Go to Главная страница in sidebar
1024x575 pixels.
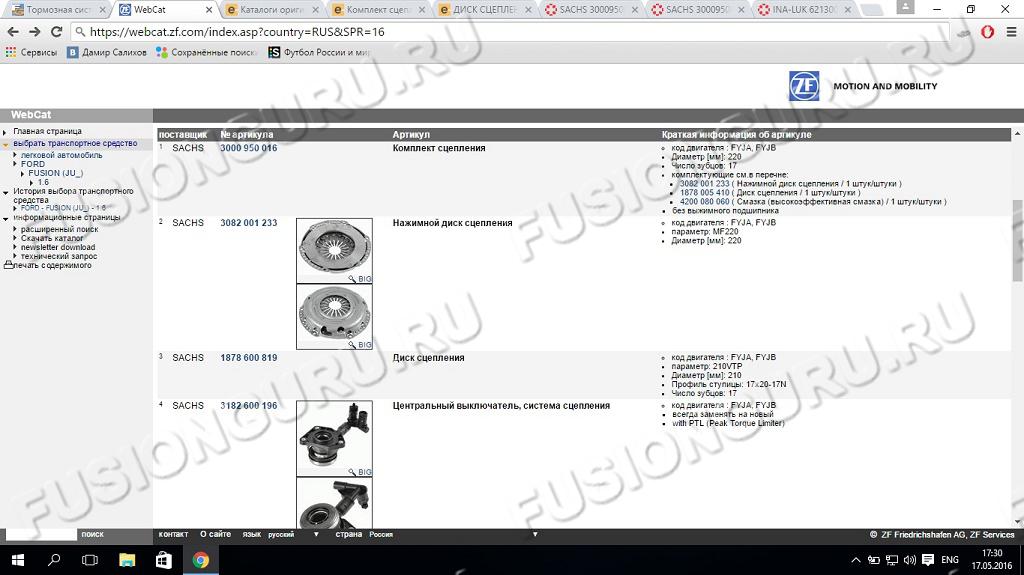[x=47, y=131]
